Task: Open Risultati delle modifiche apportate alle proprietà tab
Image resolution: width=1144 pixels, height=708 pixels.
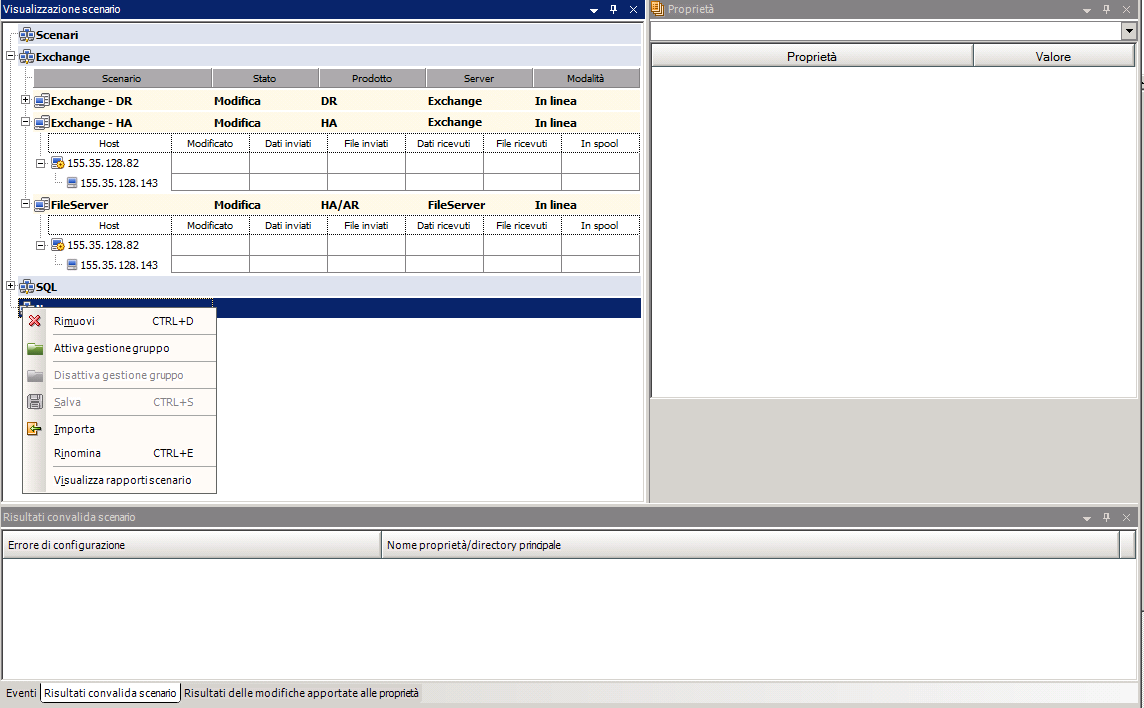Action: tap(301, 693)
